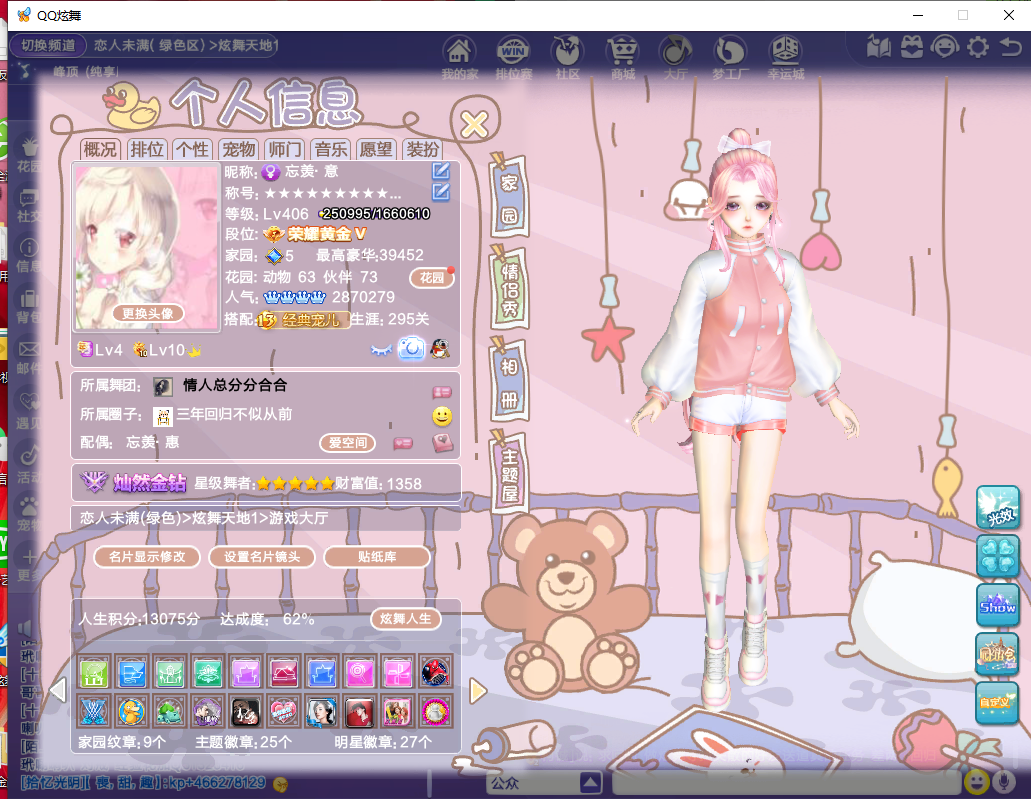Image resolution: width=1031 pixels, height=799 pixels.
Task: Click the heart book icon by 配偶
Action: click(443, 443)
